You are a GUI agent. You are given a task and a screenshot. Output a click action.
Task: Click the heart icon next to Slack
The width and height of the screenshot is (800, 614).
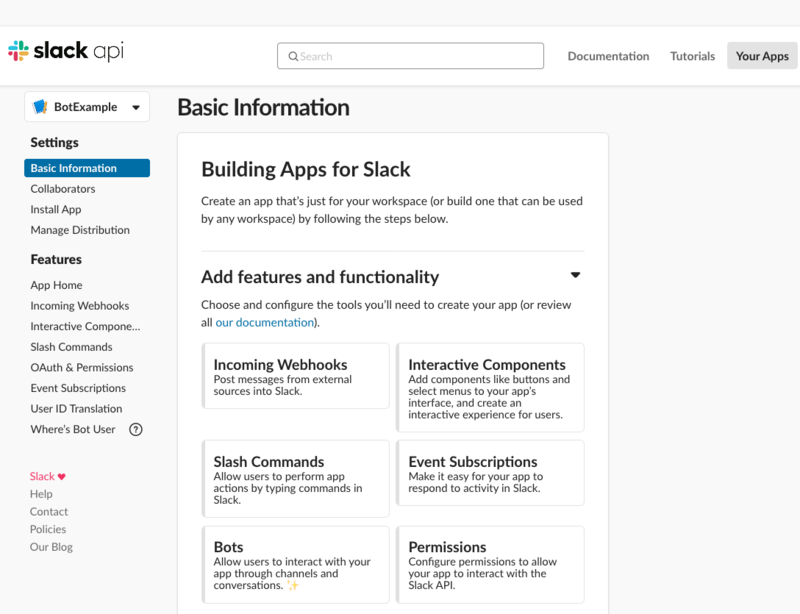click(x=63, y=476)
